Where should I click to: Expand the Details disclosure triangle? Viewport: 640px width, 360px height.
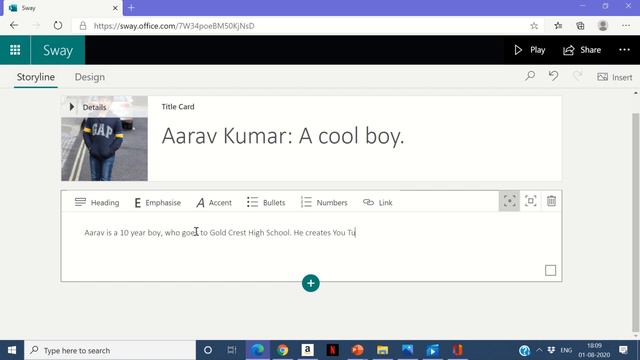[x=72, y=107]
